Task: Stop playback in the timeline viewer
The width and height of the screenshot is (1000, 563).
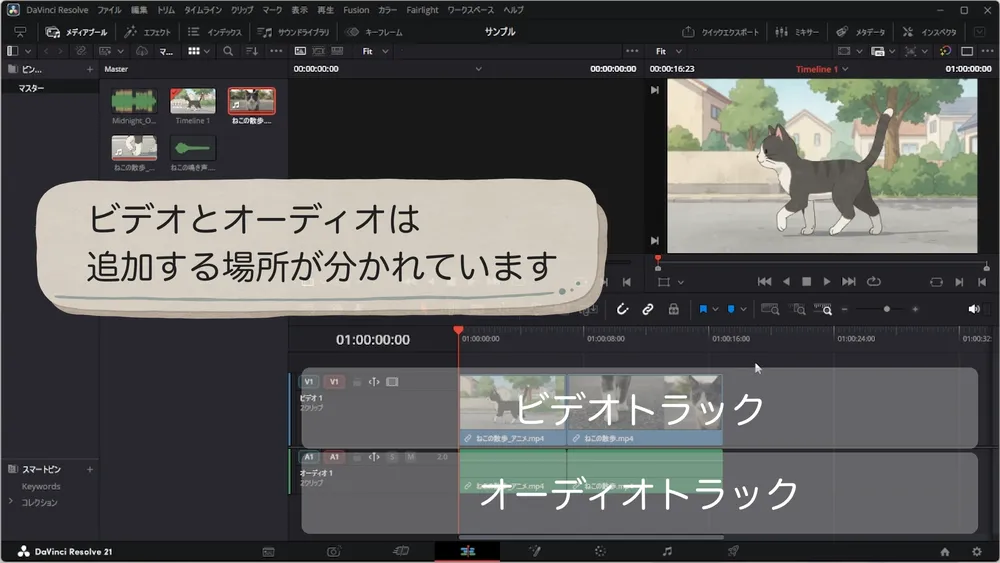Action: click(x=806, y=281)
